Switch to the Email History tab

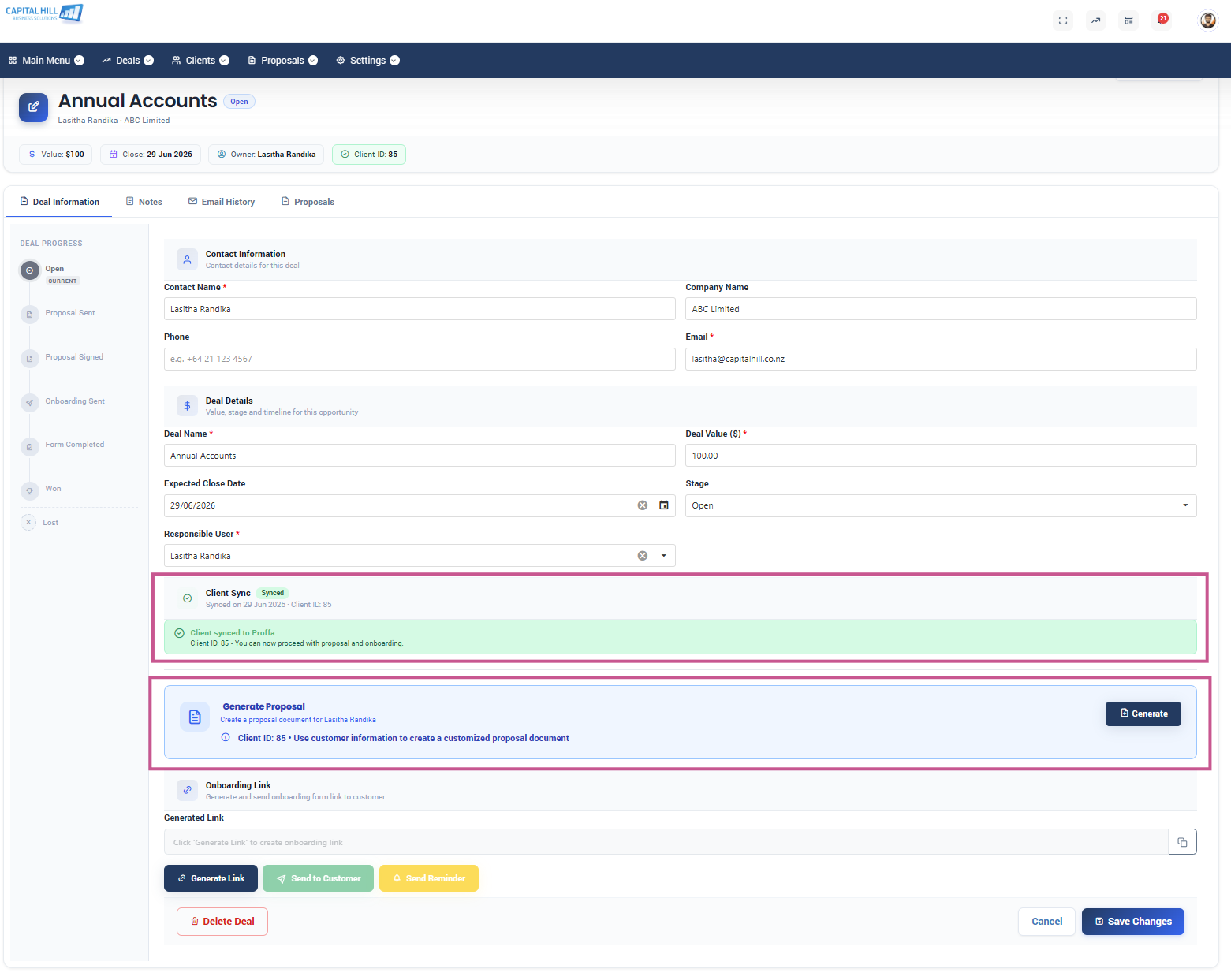[222, 202]
